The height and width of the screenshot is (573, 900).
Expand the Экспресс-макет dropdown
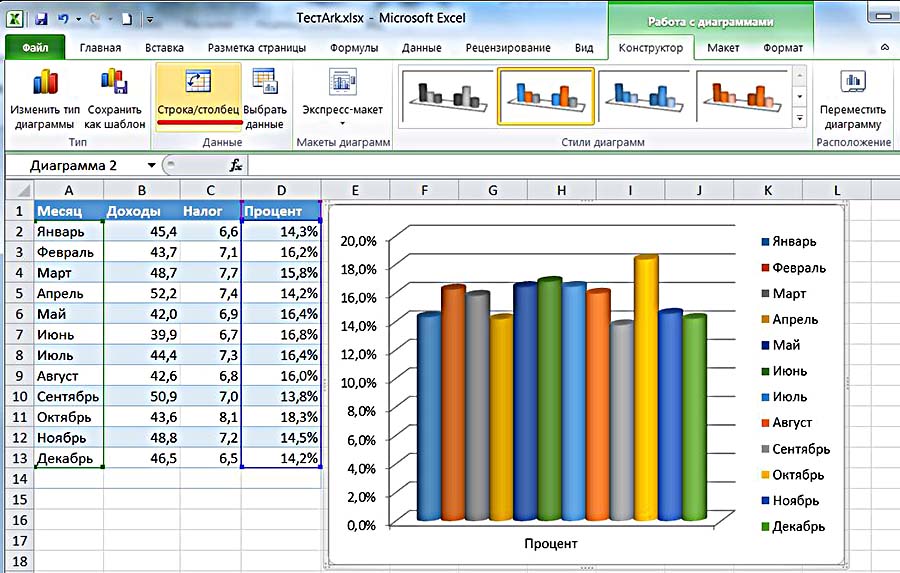[x=343, y=123]
